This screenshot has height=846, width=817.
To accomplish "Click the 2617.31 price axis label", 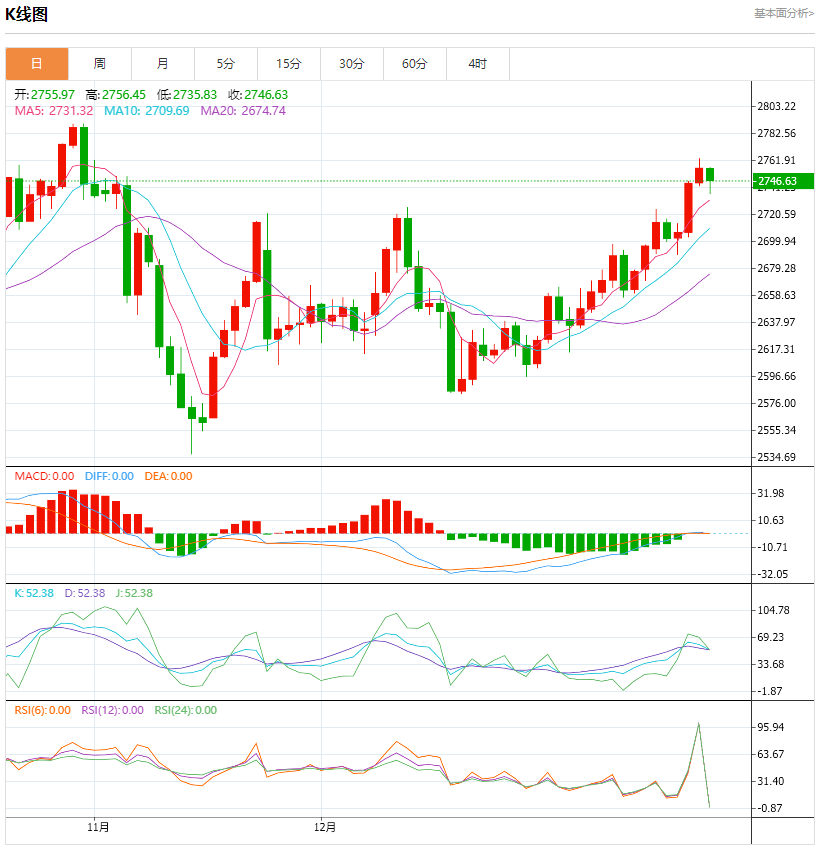I will 777,349.
